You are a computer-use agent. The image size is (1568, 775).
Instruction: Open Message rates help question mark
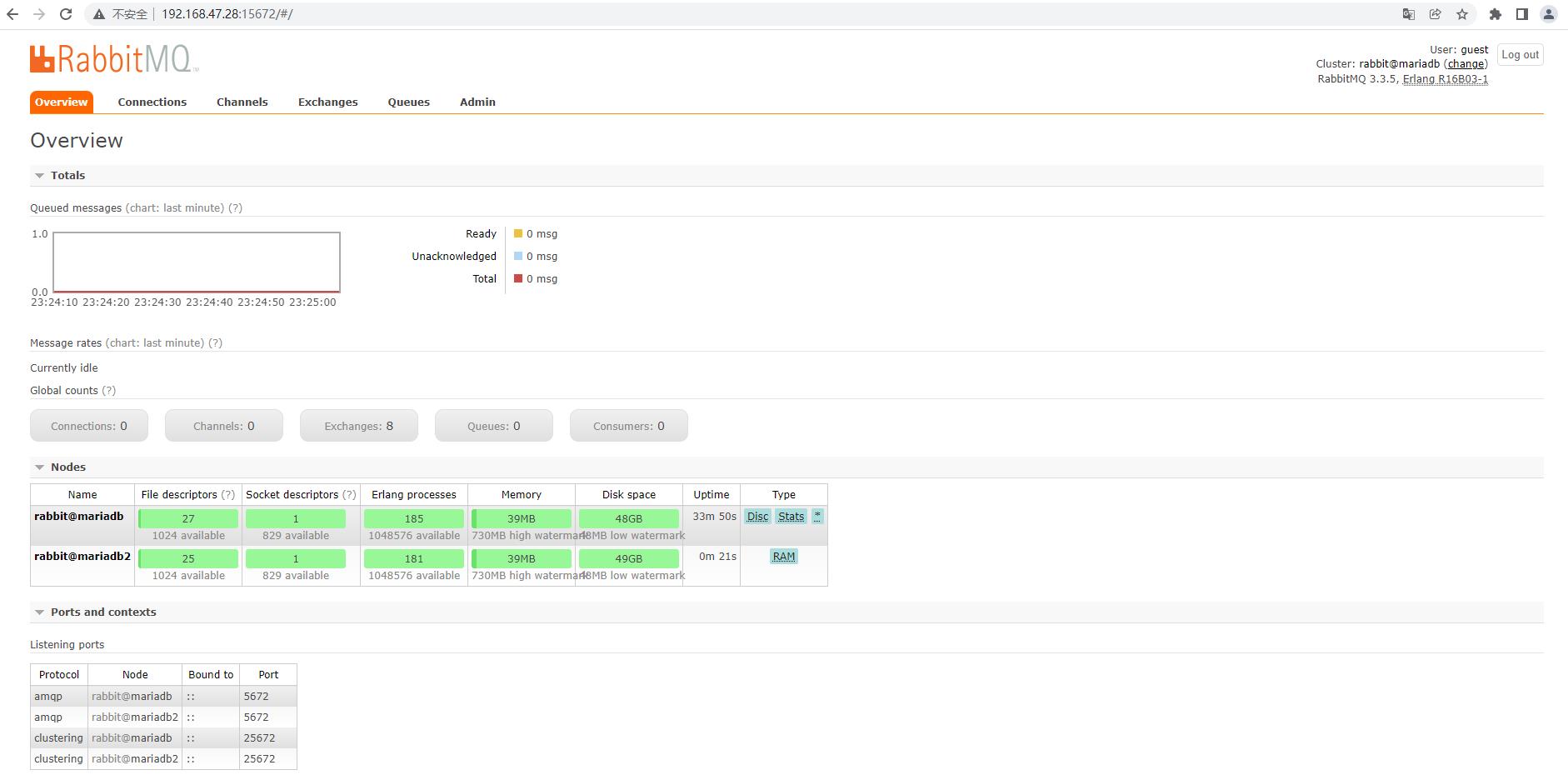(x=216, y=343)
